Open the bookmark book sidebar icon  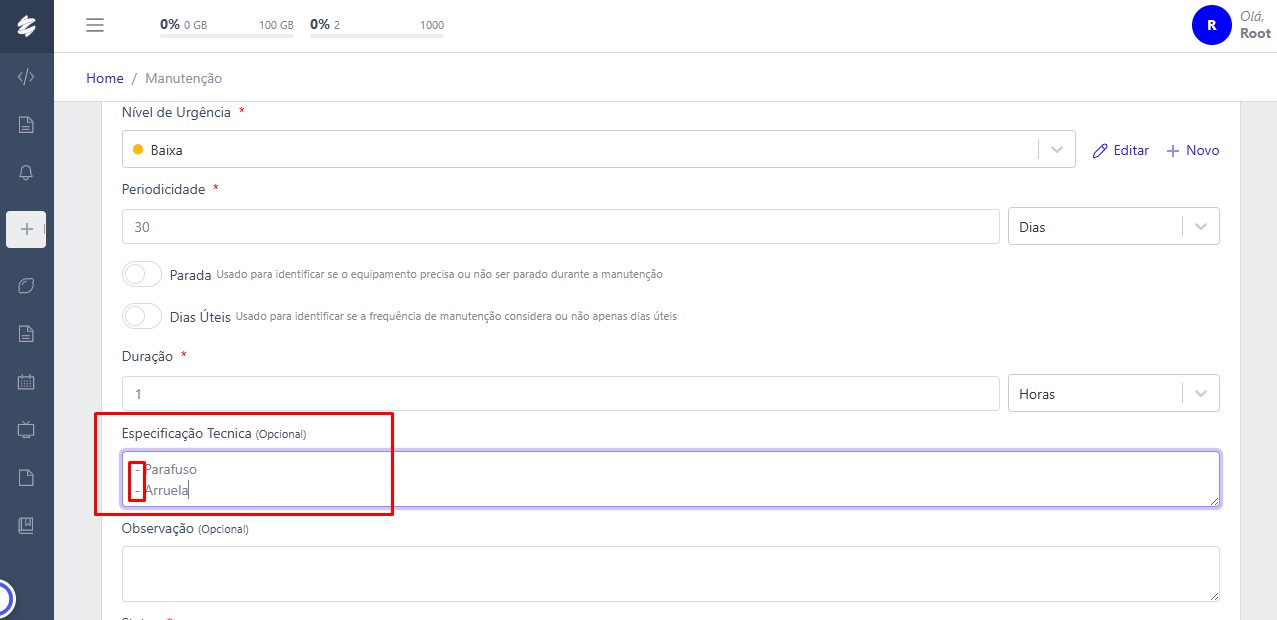coord(27,525)
